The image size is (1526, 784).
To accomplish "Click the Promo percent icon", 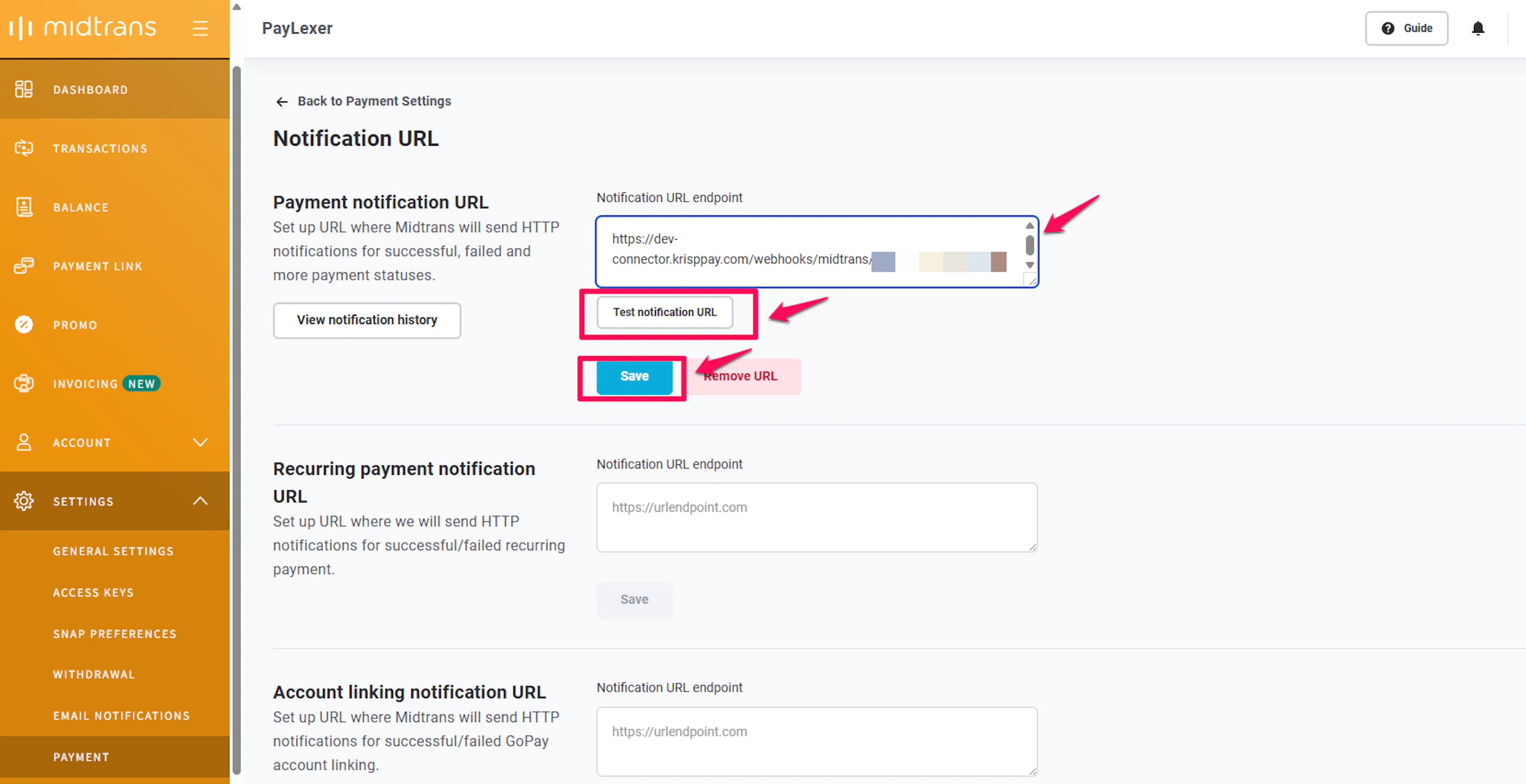I will tap(24, 325).
